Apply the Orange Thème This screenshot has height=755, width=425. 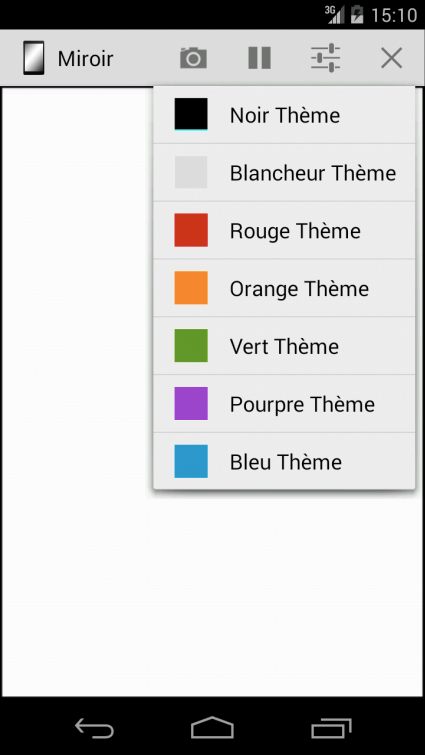click(284, 288)
